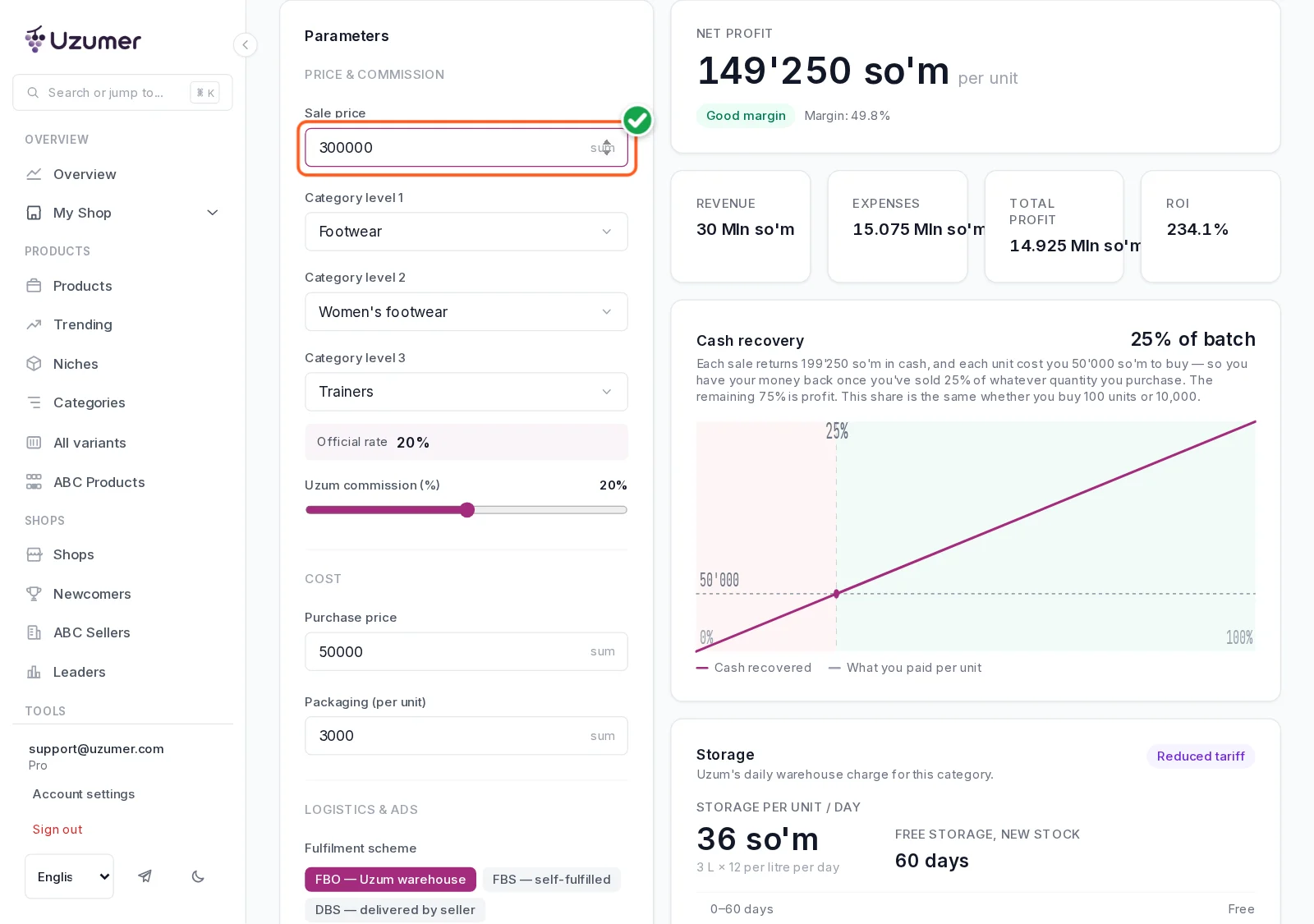The height and width of the screenshot is (924, 1314).
Task: Click the Purchase price input field
Action: coord(466,651)
